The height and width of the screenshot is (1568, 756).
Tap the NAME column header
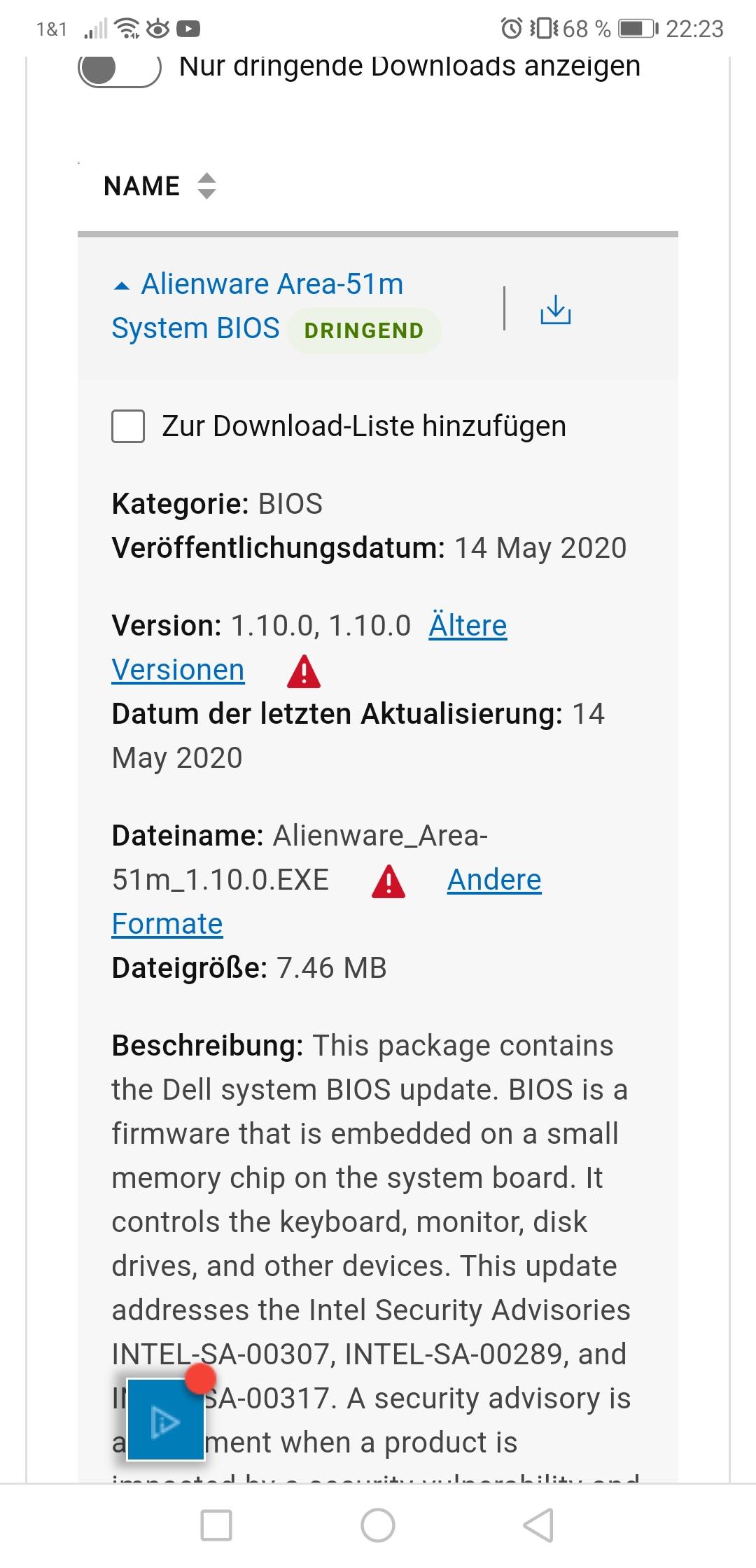(x=142, y=186)
